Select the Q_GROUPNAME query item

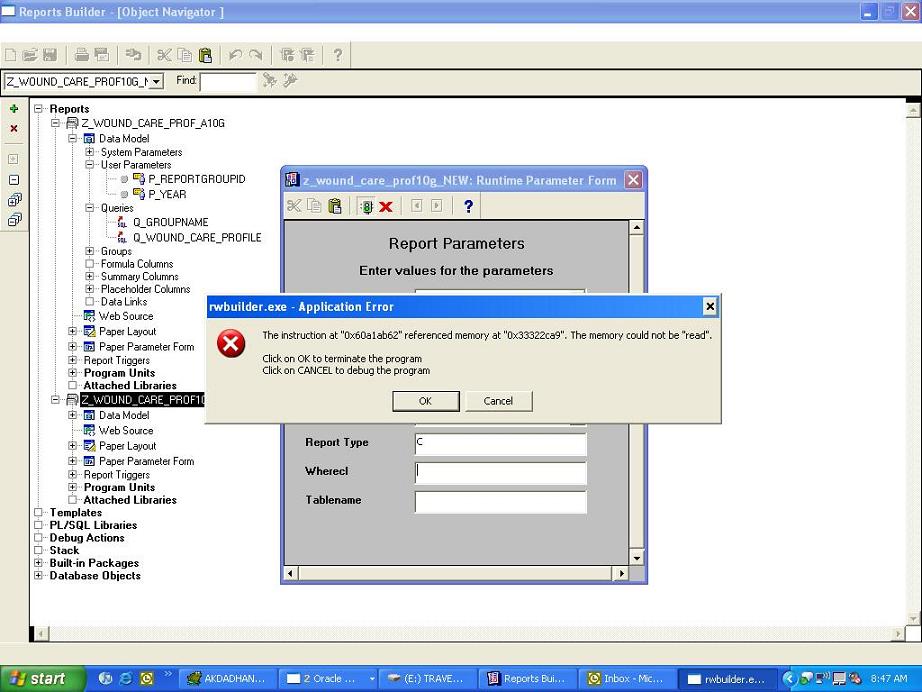click(x=170, y=222)
